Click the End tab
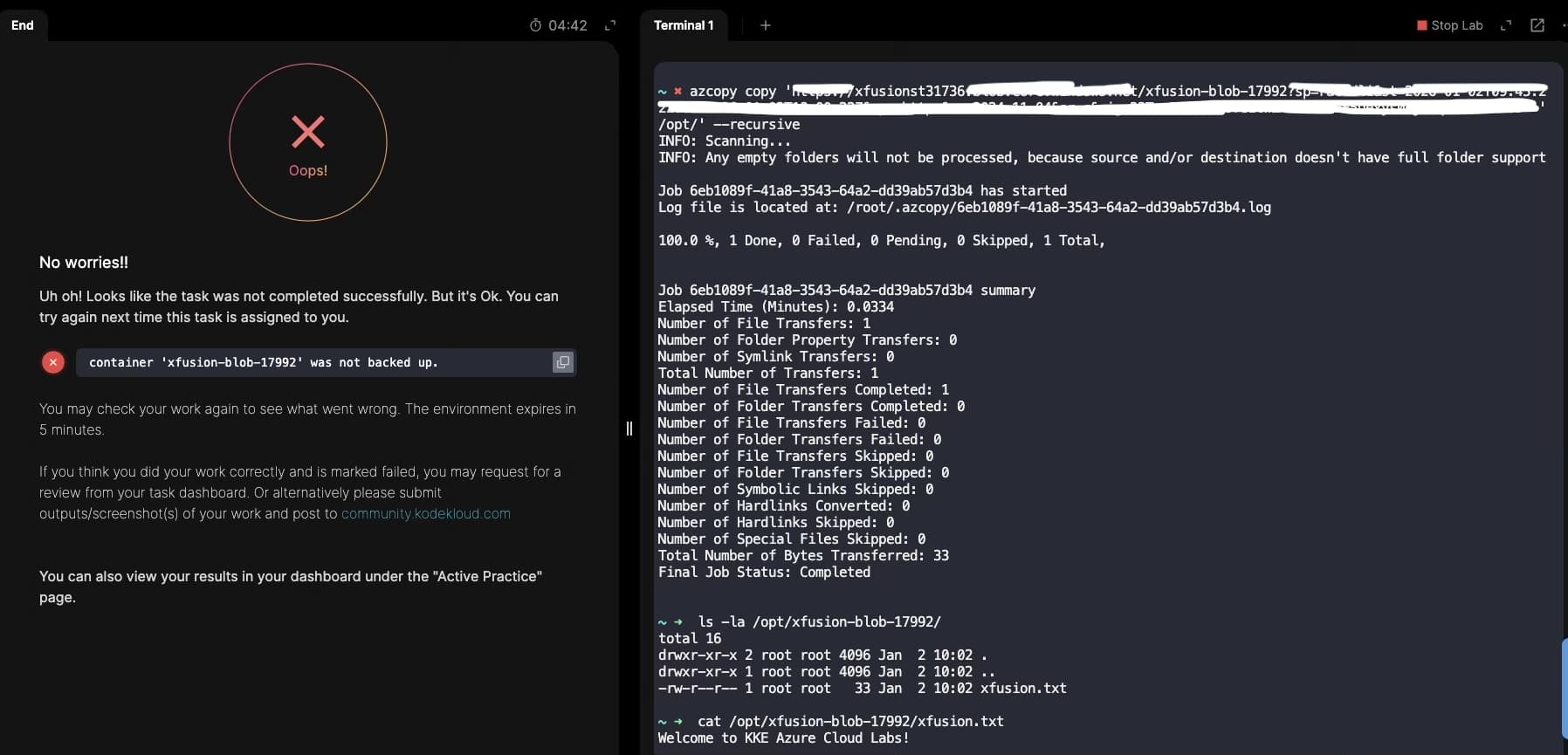The height and width of the screenshot is (755, 1568). coord(23,25)
